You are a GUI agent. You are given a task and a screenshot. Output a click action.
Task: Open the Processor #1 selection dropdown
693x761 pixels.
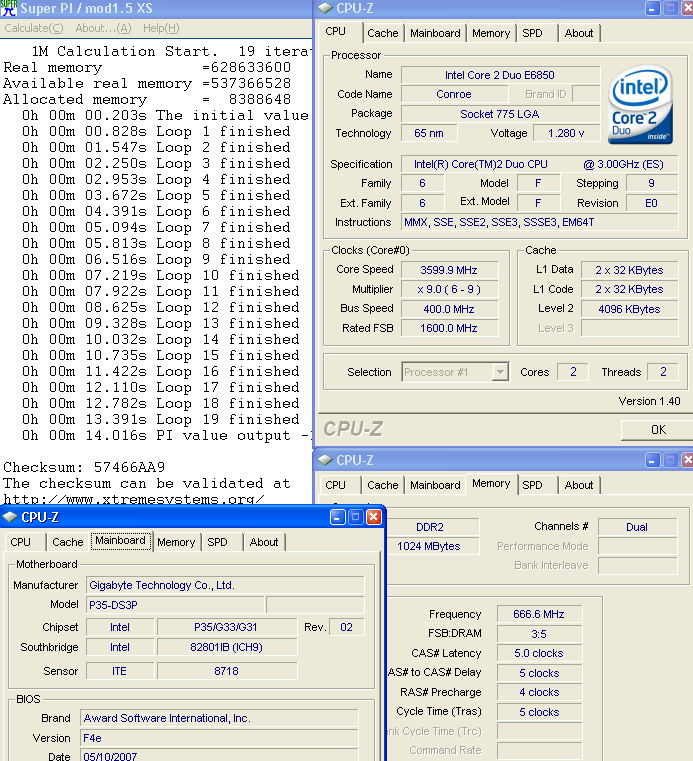click(x=500, y=372)
